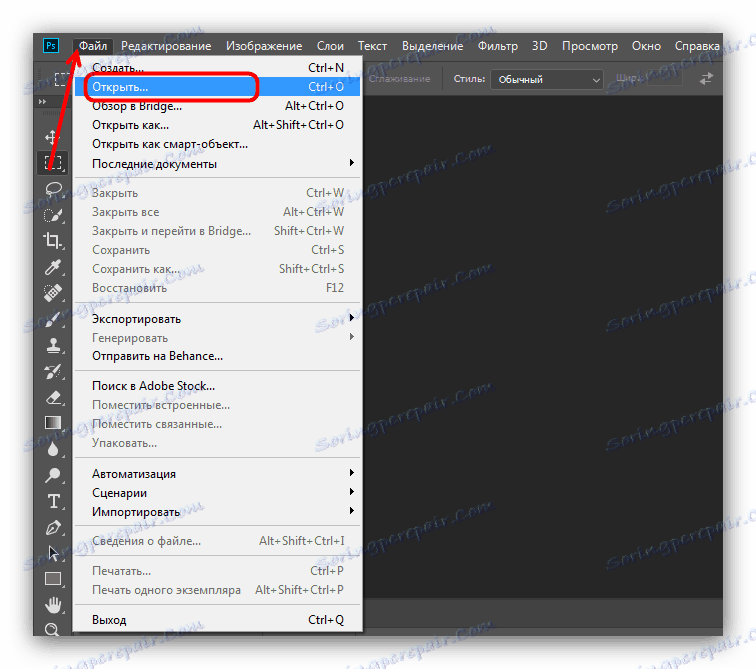Select the Dodge tool
The image size is (756, 669).
(x=53, y=475)
